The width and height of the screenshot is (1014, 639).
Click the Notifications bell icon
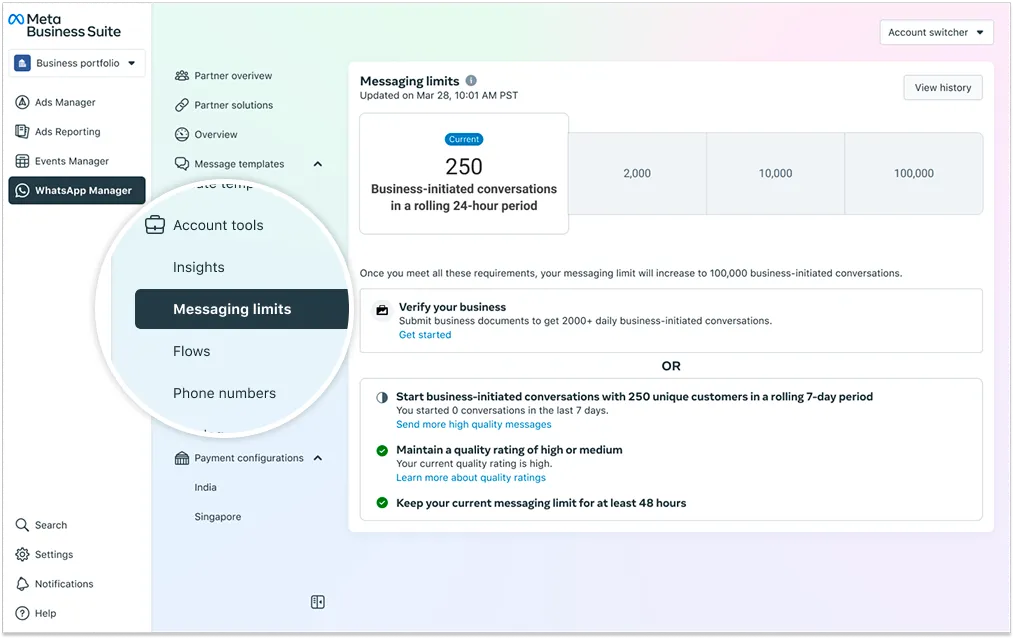(22, 584)
